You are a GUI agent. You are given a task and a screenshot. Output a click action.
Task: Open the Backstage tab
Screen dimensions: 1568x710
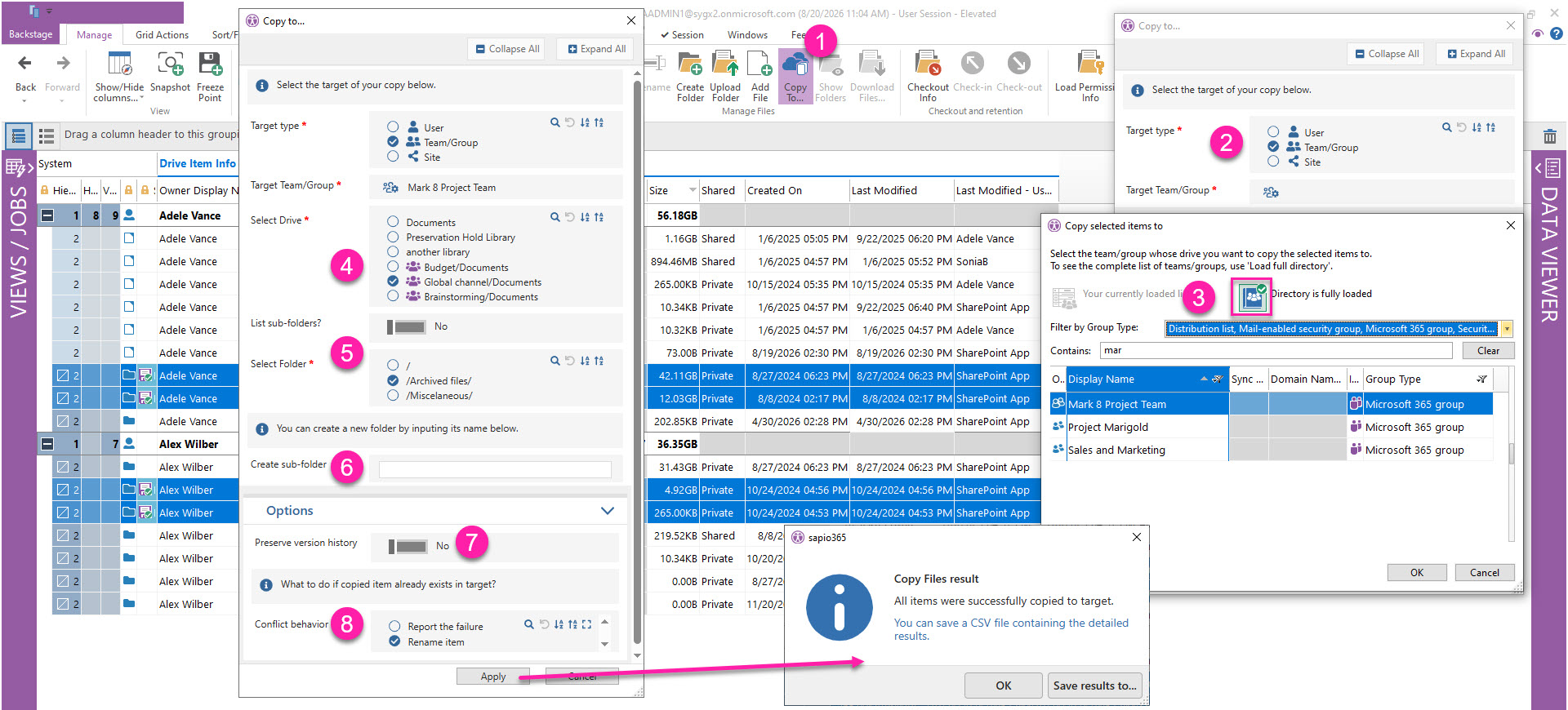click(x=31, y=34)
